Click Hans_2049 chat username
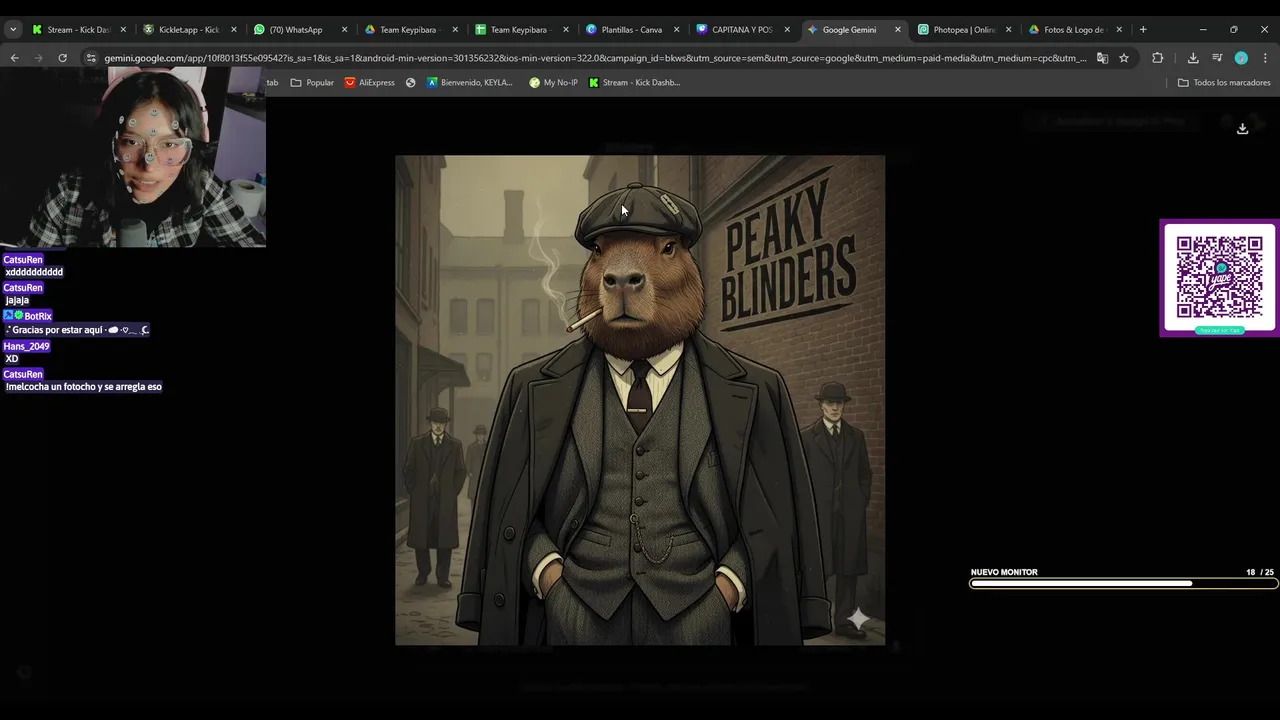This screenshot has width=1280, height=720. point(26,347)
